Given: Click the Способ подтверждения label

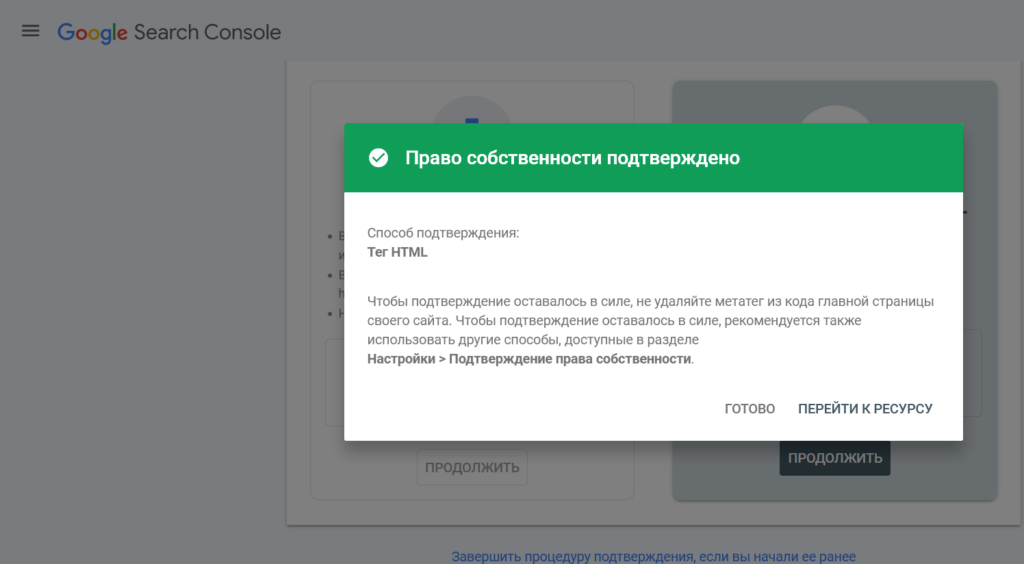Looking at the screenshot, I should [x=443, y=233].
